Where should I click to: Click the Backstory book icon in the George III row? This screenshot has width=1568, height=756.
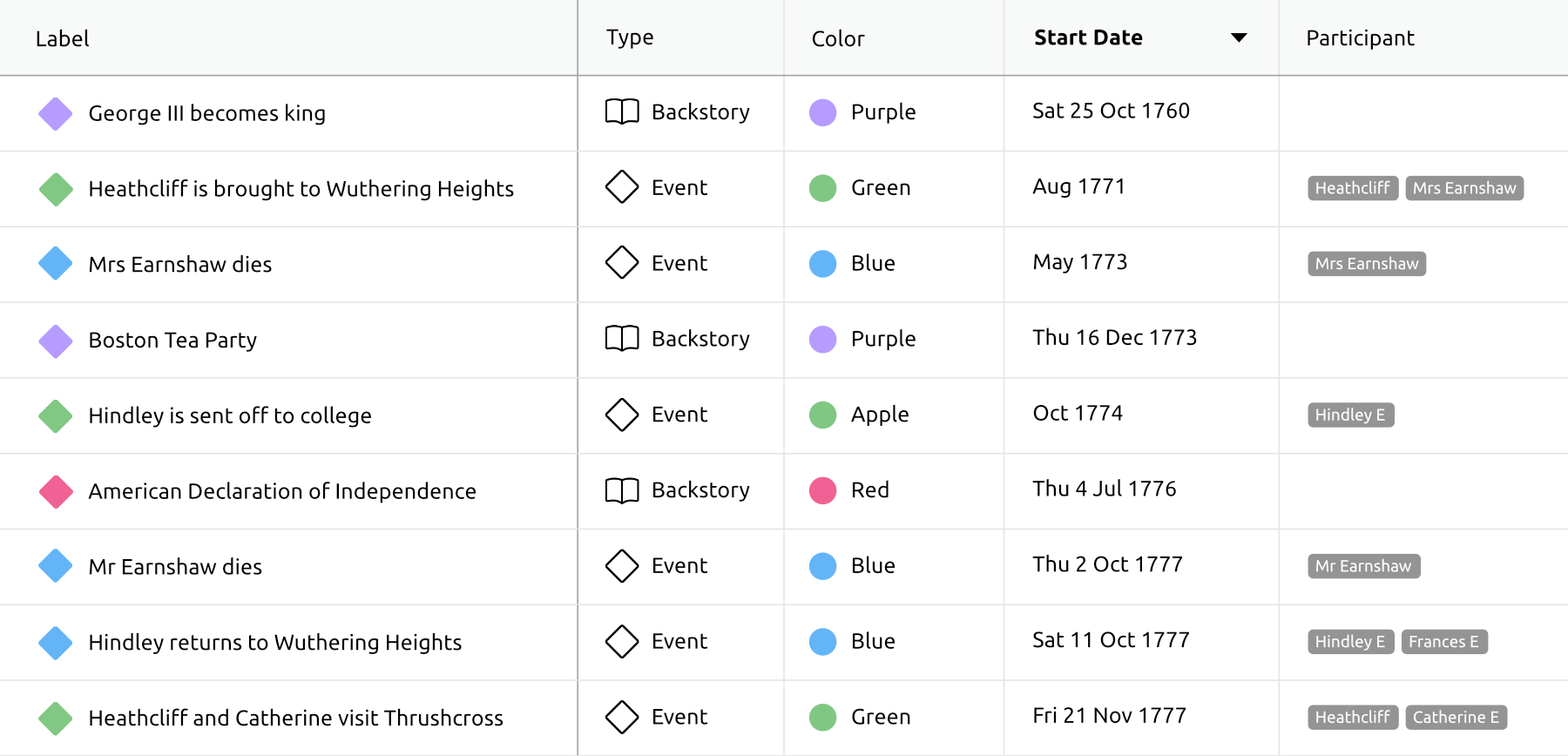coord(622,112)
